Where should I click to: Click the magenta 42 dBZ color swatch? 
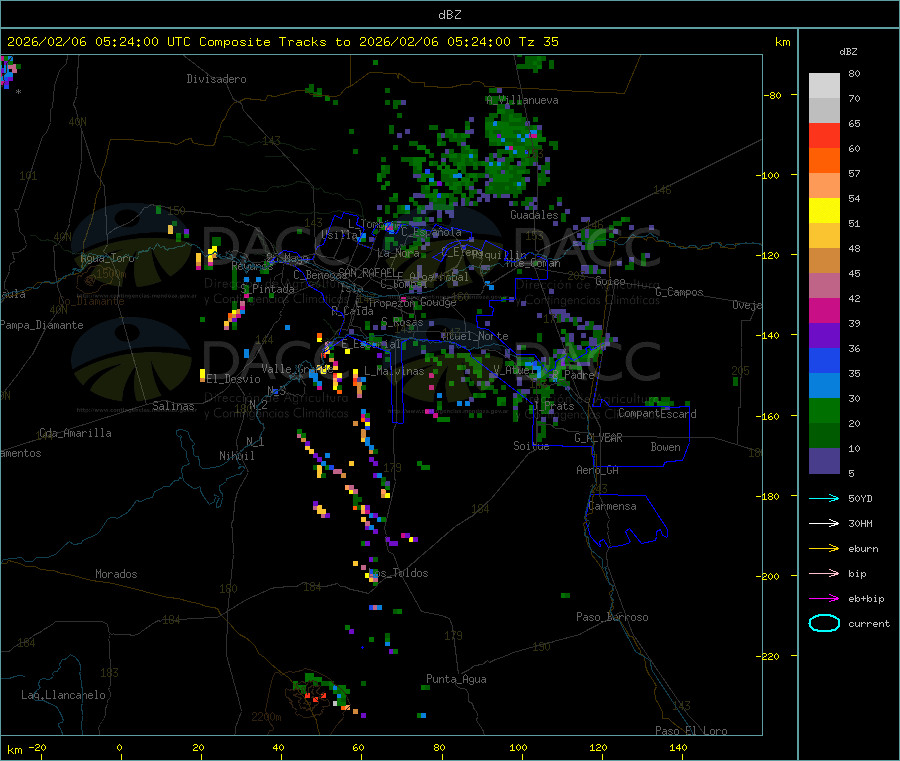[x=824, y=310]
